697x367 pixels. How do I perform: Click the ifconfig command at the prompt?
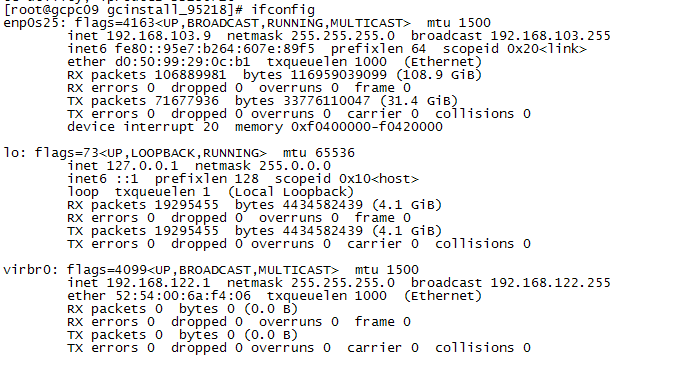click(x=283, y=10)
